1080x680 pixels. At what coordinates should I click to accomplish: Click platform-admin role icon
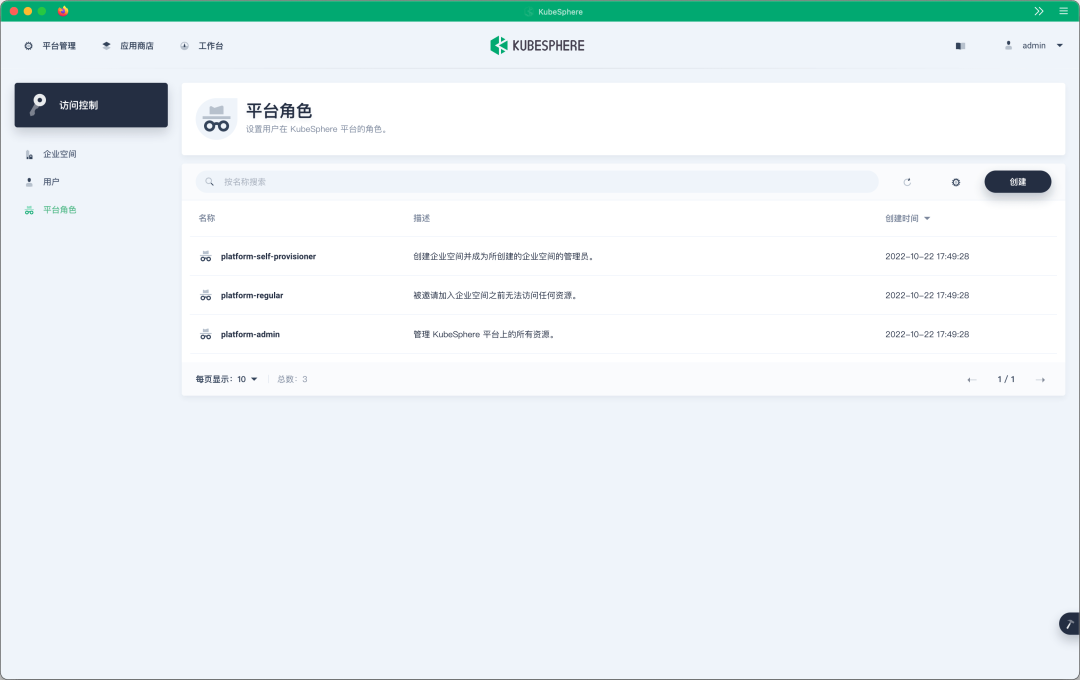click(x=205, y=334)
